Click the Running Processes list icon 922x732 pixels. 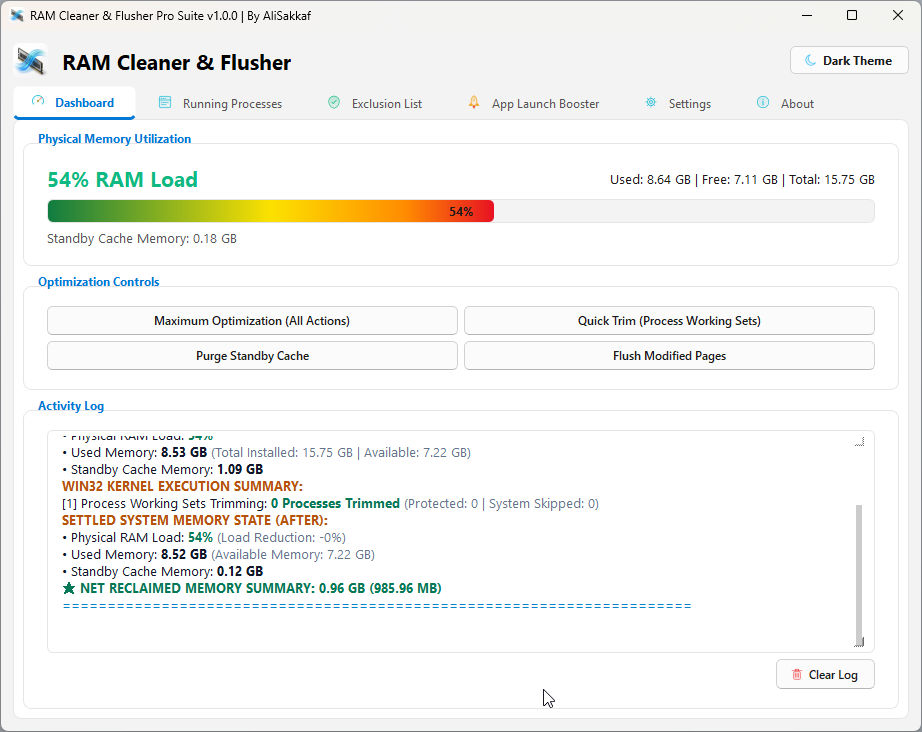click(165, 102)
